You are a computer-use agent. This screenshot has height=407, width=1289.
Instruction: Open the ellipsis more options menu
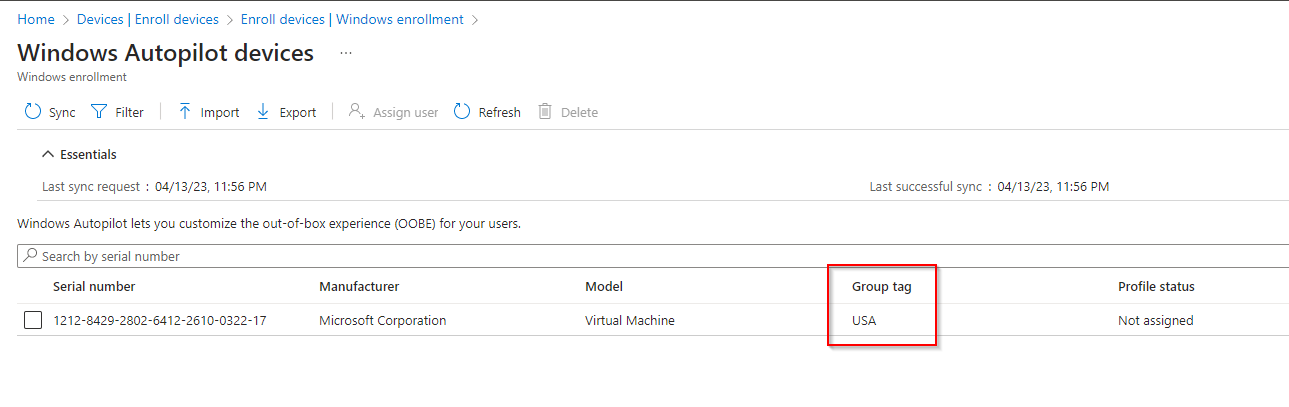click(x=346, y=53)
